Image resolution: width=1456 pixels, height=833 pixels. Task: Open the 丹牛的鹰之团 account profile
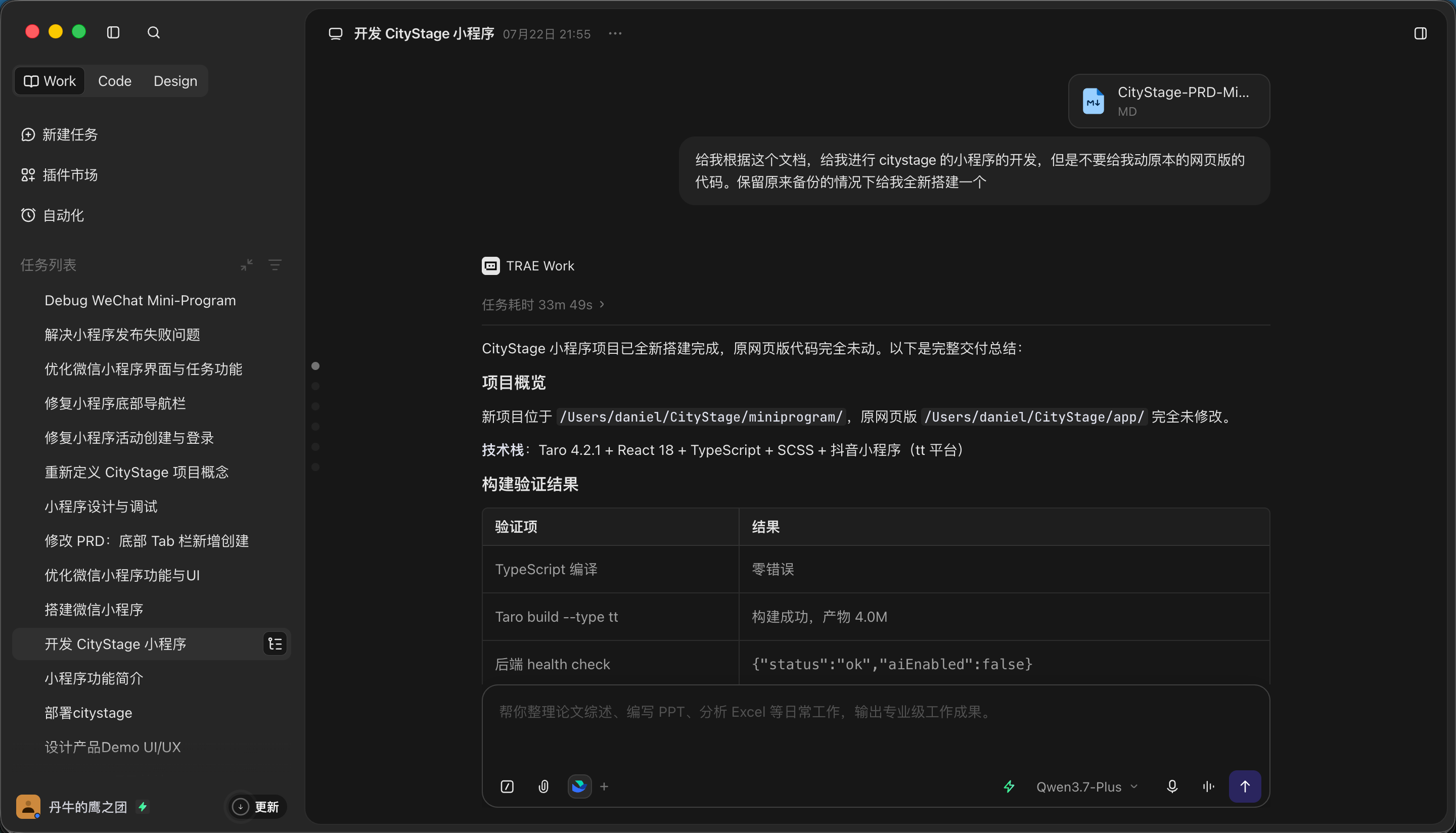click(x=87, y=807)
